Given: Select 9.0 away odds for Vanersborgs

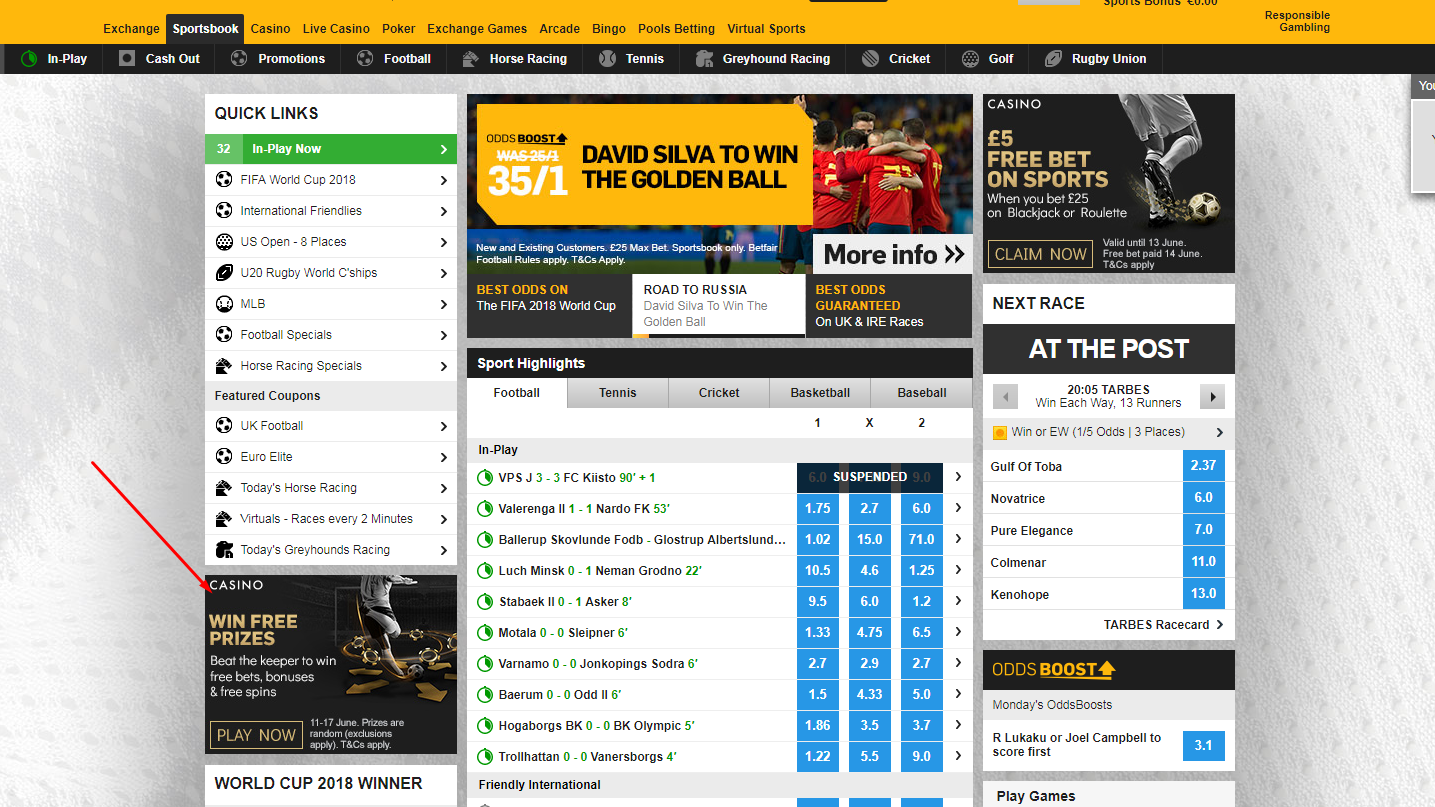Looking at the screenshot, I should coord(922,756).
